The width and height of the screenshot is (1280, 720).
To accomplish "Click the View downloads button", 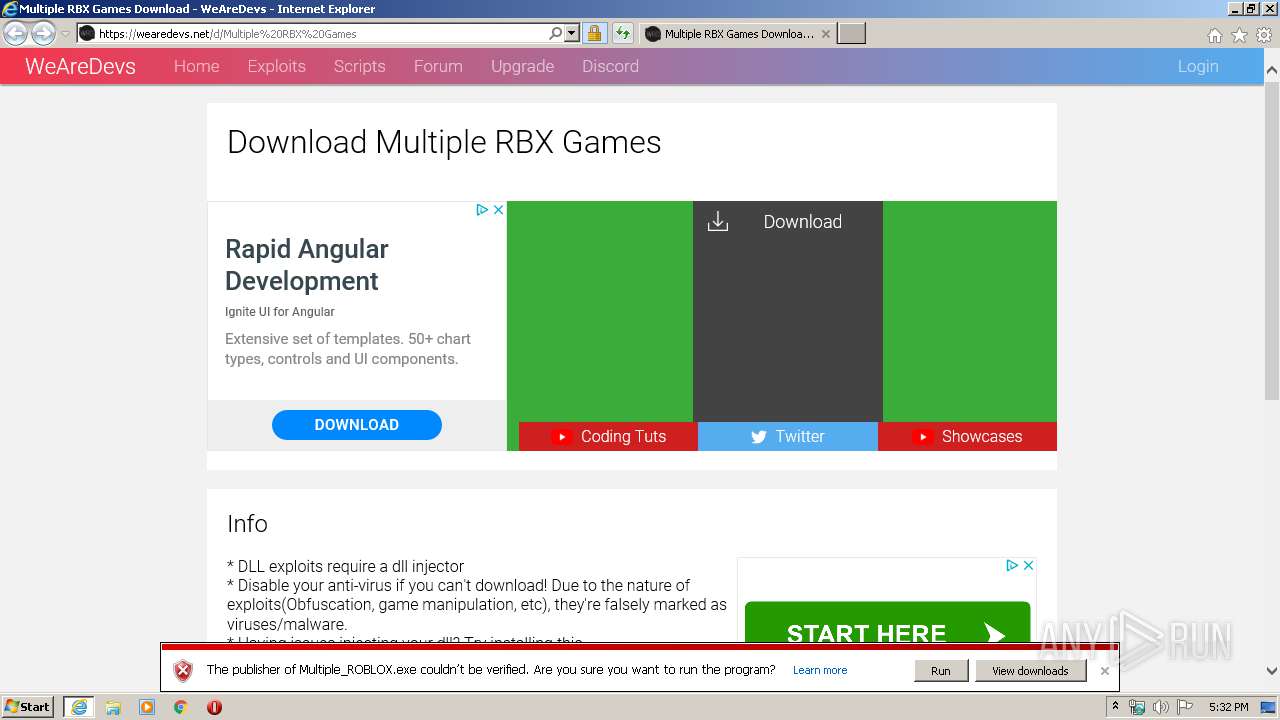I will (x=1030, y=670).
